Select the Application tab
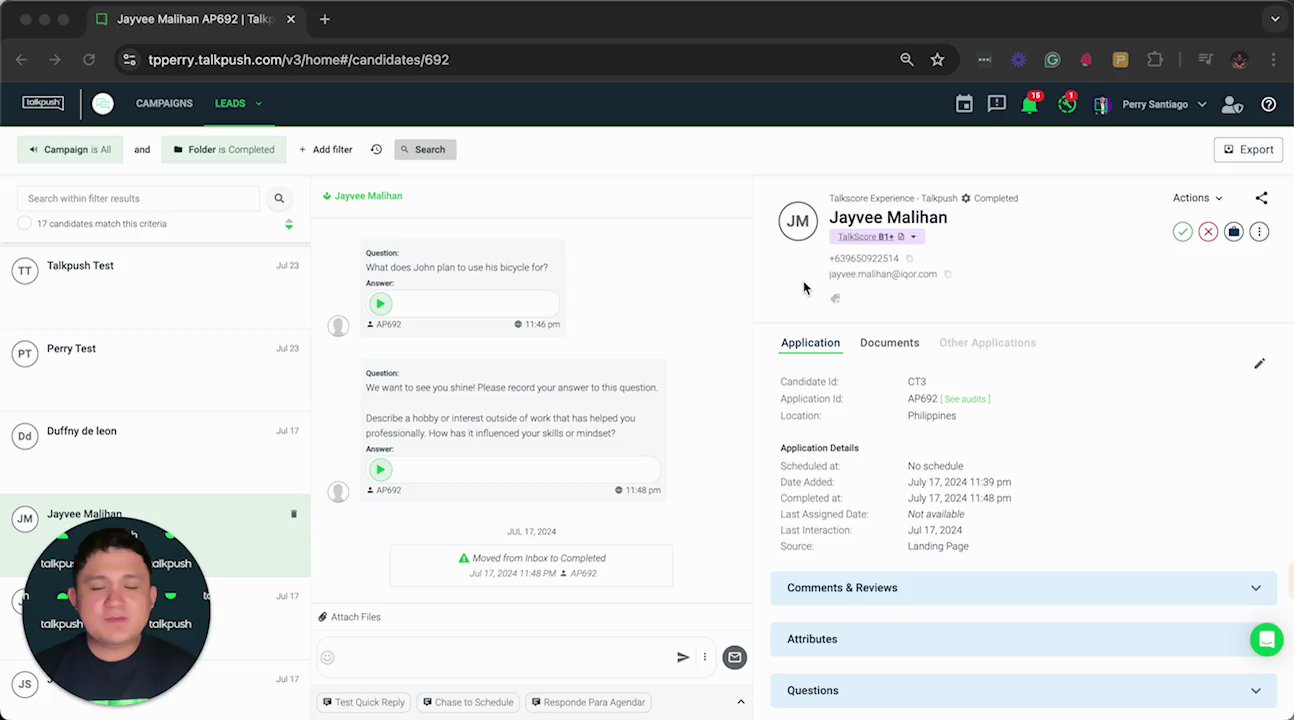The image size is (1294, 720). pyautogui.click(x=810, y=343)
